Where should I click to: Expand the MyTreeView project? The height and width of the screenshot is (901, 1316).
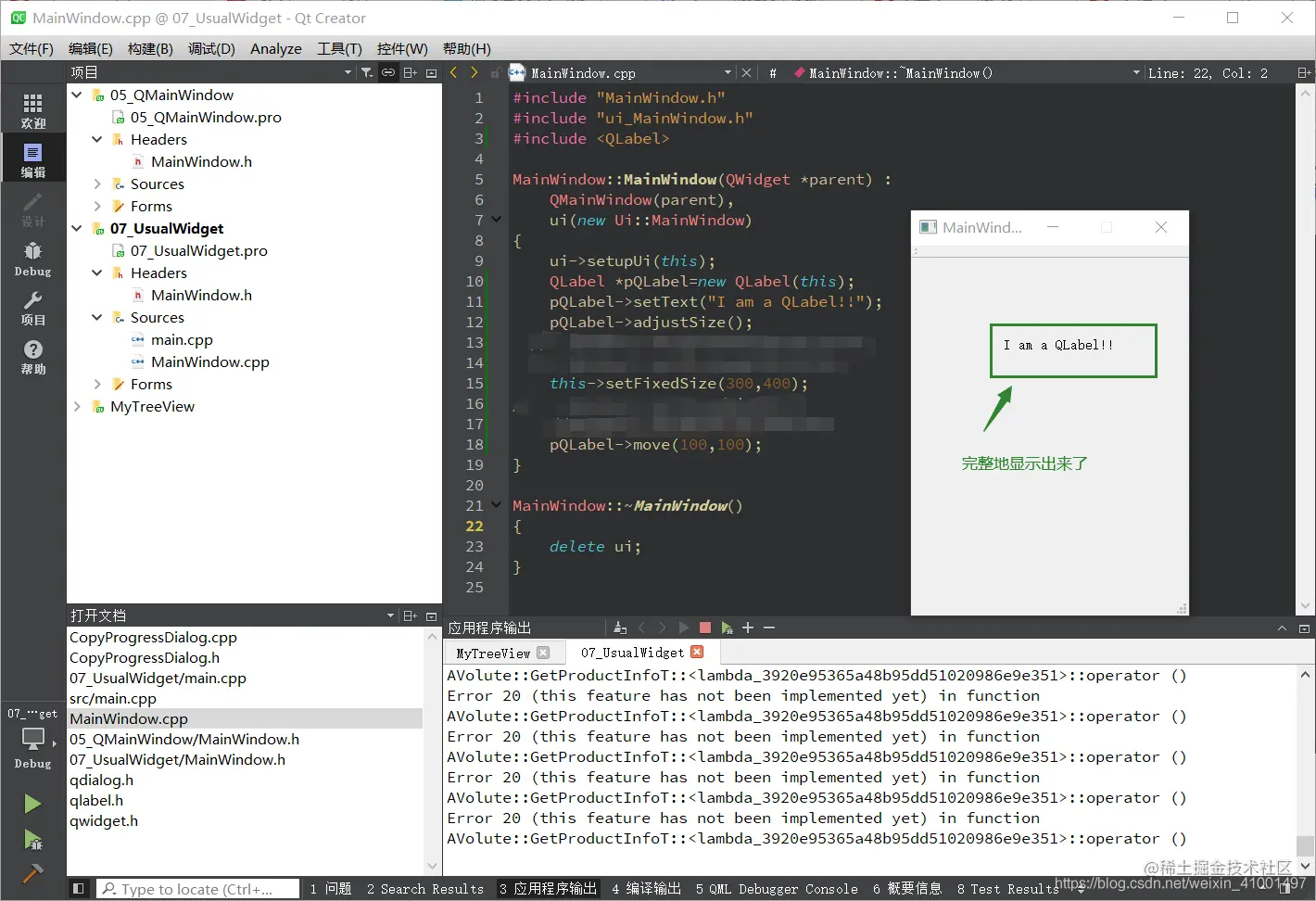77,406
